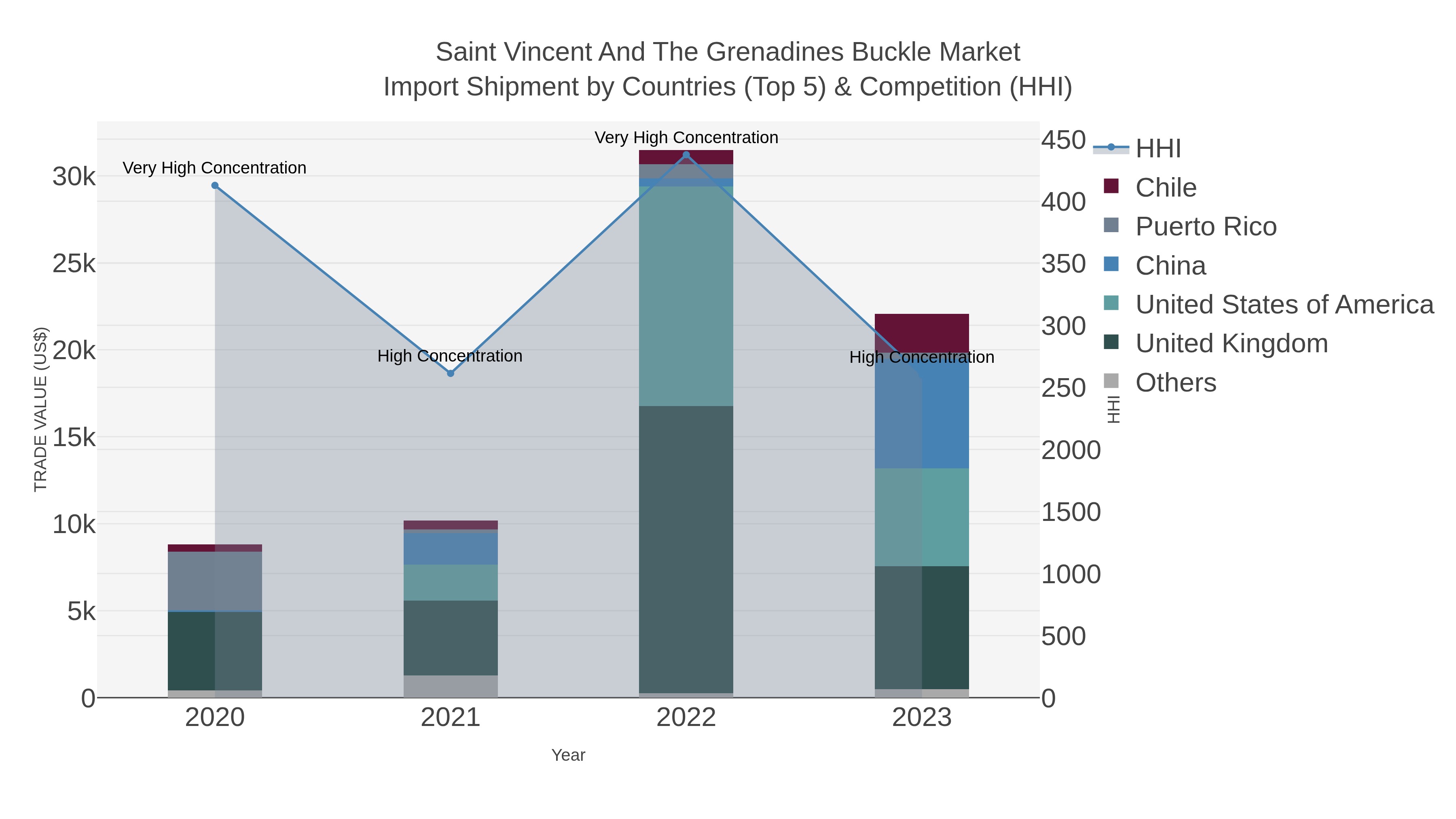Screen dimensions: 1456x819
Task: Click the United Kingdom dark green swatch
Action: coord(1111,342)
